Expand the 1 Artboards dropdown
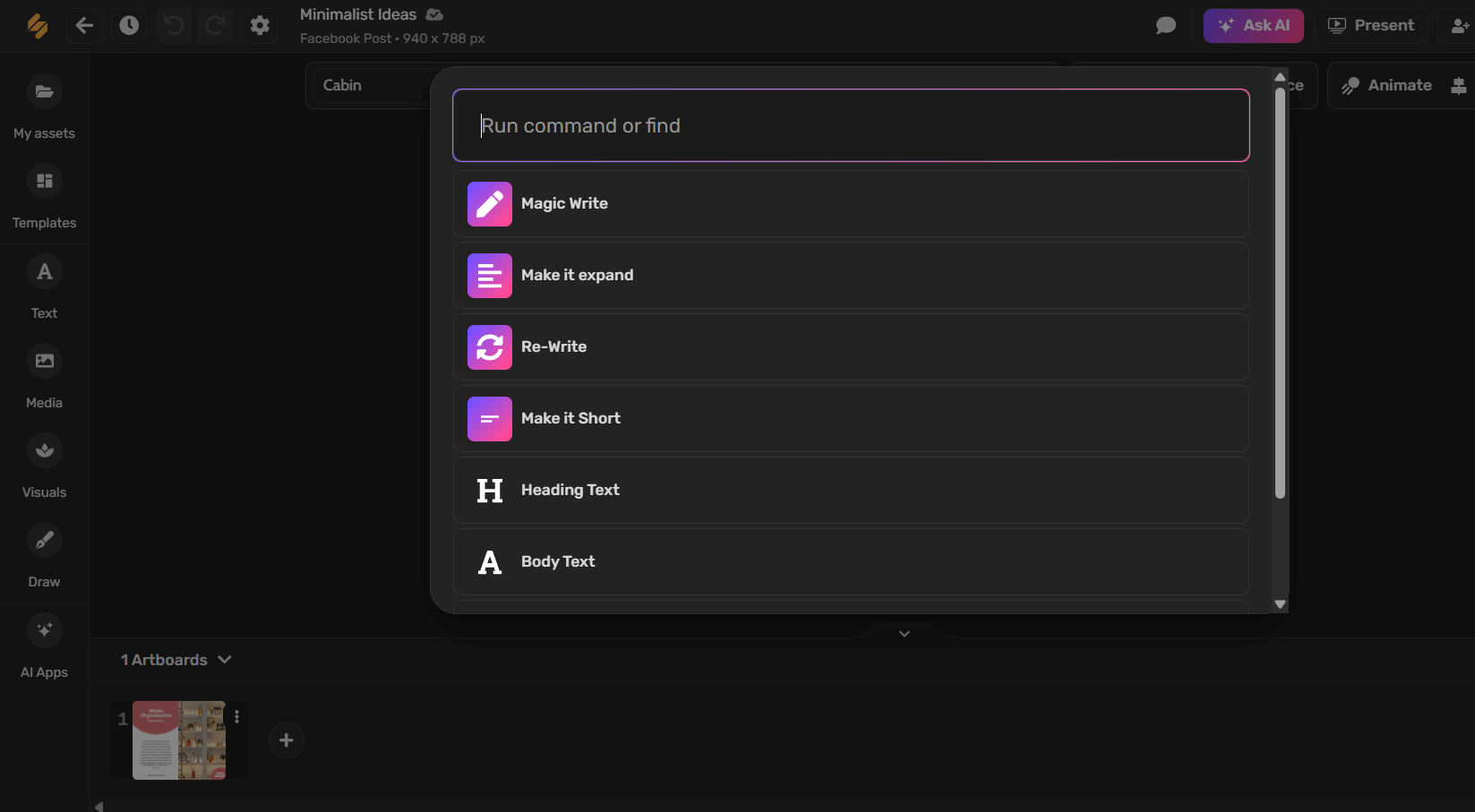Screen dimensions: 1475x812 click(x=176, y=660)
